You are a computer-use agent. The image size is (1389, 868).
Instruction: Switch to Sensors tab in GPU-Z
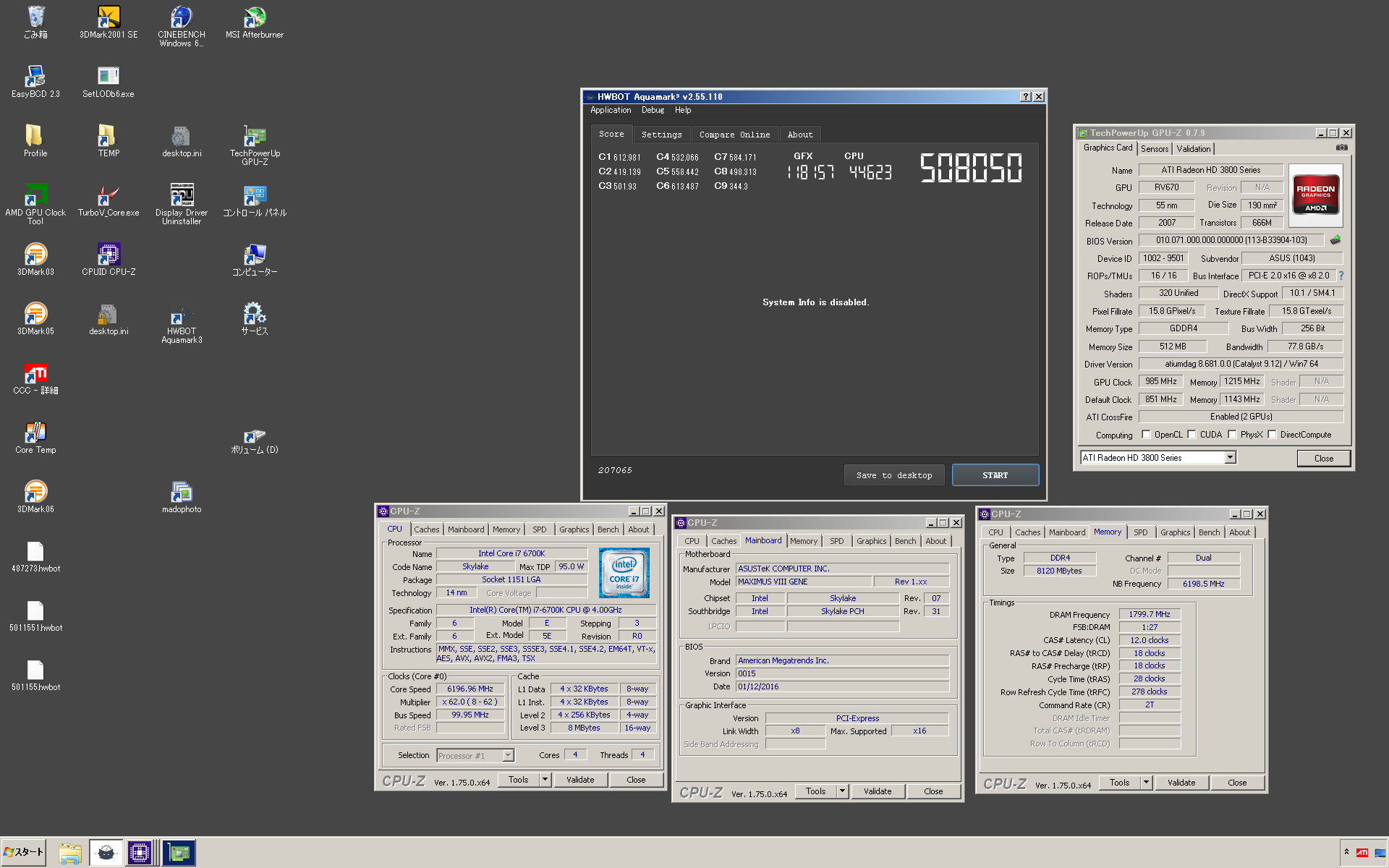tap(1155, 148)
